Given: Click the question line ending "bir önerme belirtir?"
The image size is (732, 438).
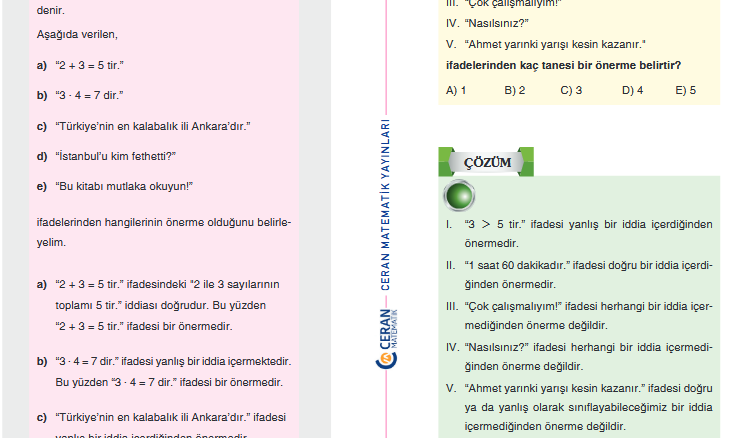Looking at the screenshot, I should point(563,66).
